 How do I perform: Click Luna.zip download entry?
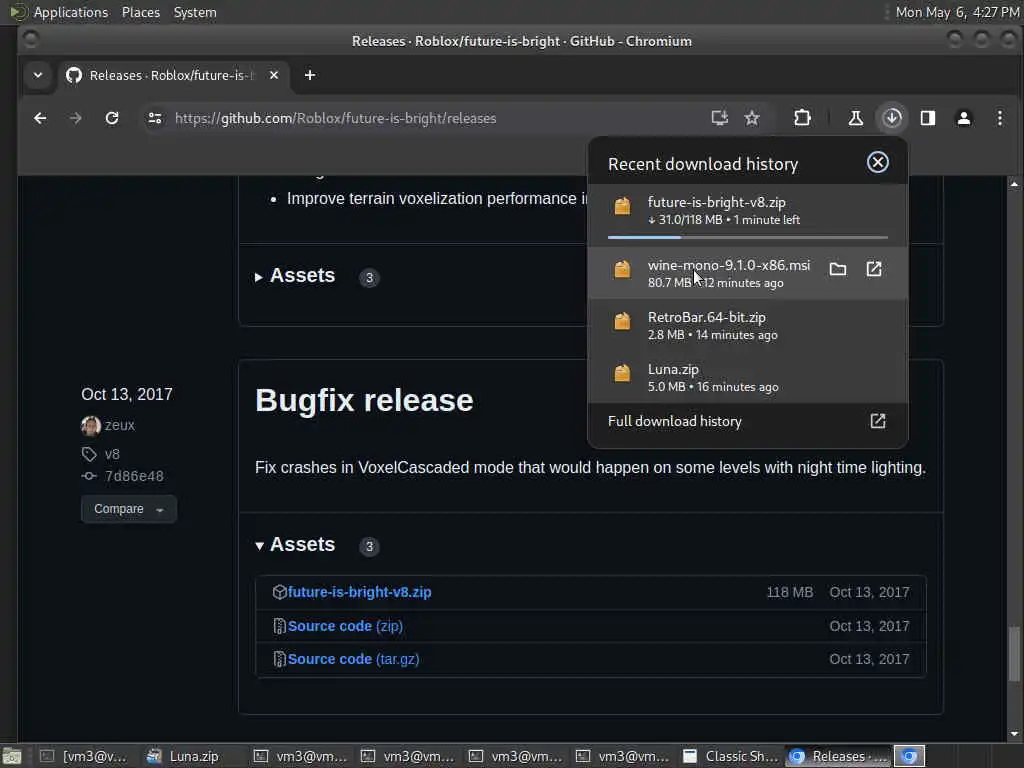point(748,377)
